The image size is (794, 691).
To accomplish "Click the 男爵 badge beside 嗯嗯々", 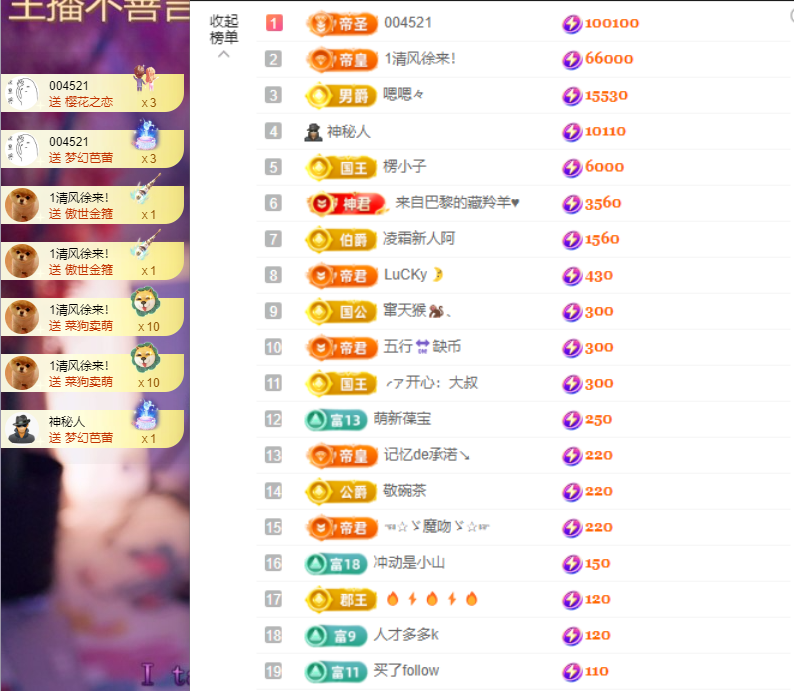I will tap(341, 96).
